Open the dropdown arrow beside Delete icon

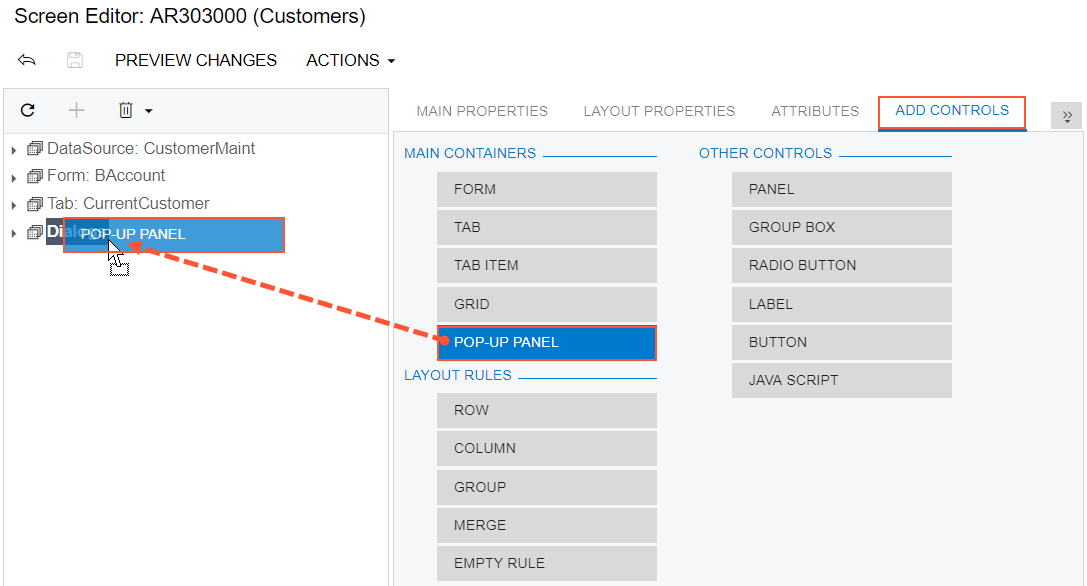point(149,111)
